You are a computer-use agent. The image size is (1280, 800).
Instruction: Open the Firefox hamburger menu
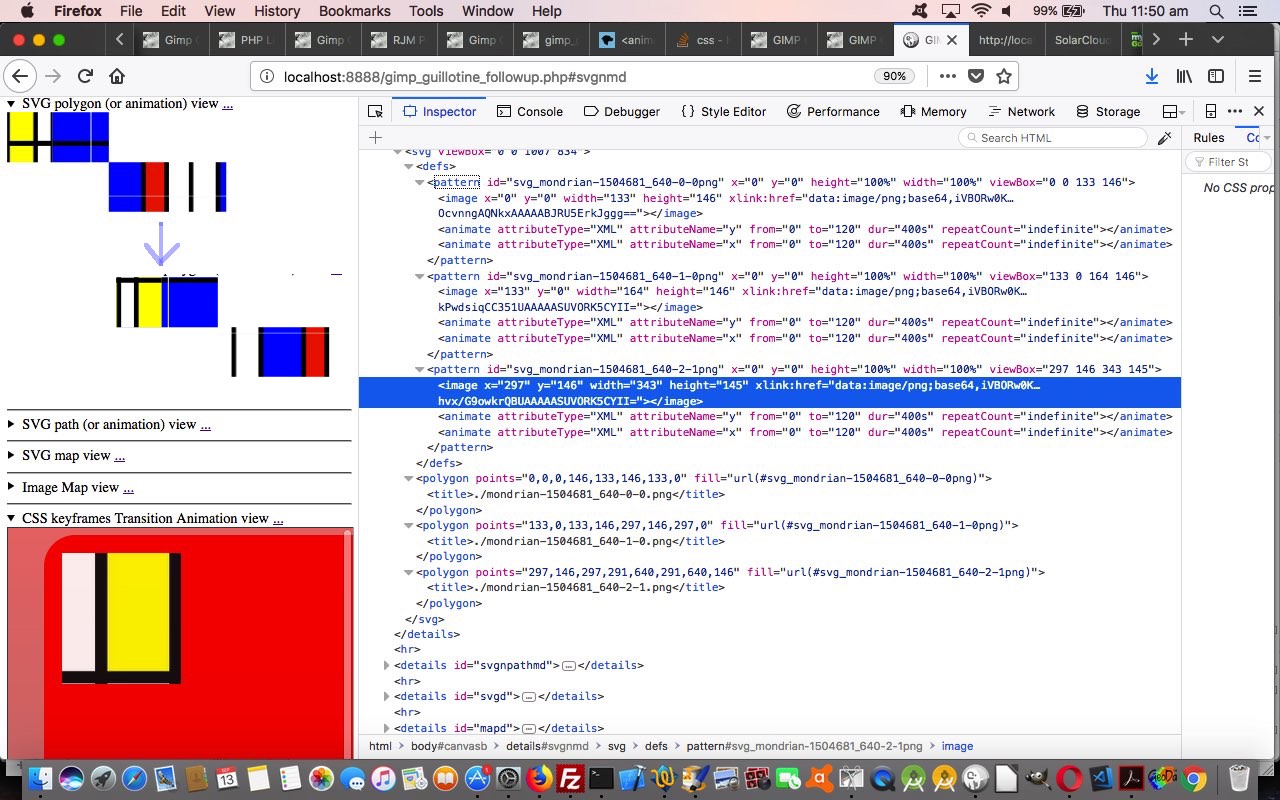pos(1255,76)
